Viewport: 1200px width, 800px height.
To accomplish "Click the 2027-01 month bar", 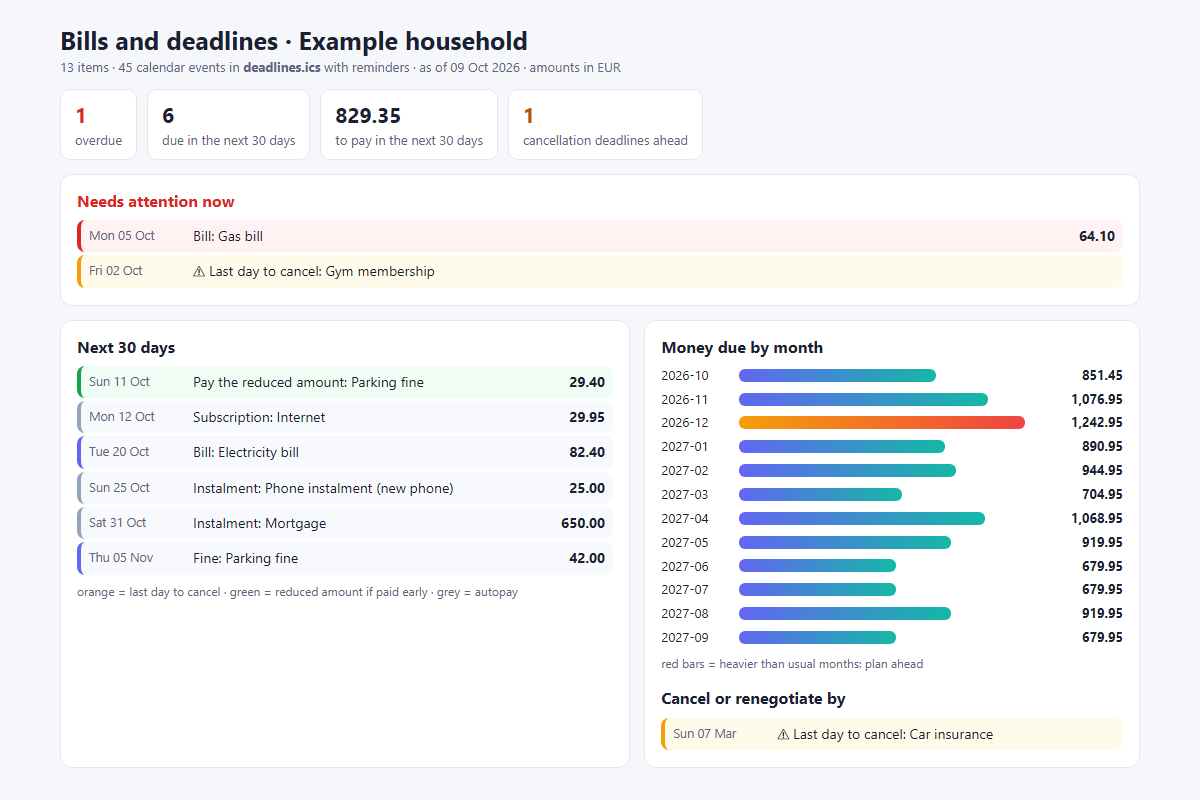I will (x=842, y=446).
